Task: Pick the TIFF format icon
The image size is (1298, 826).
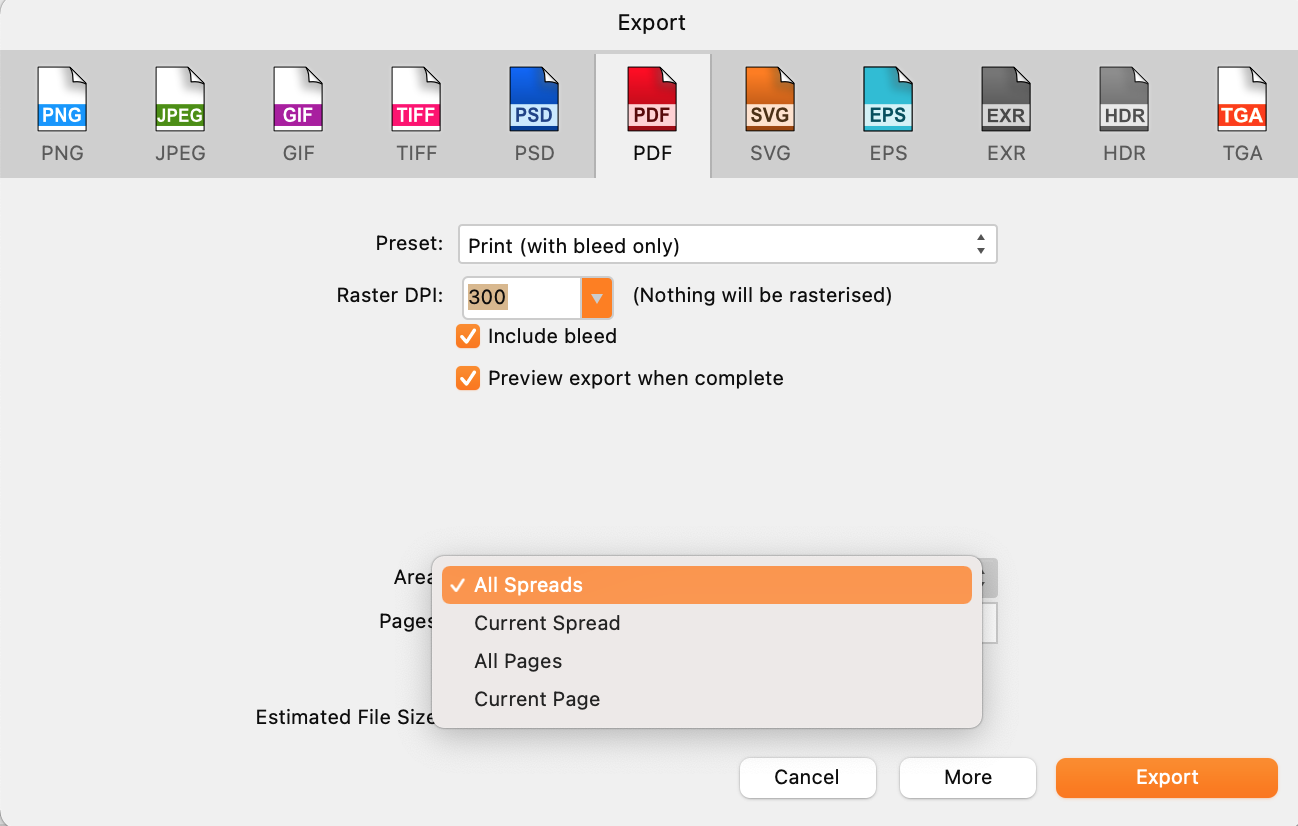Action: click(x=416, y=113)
